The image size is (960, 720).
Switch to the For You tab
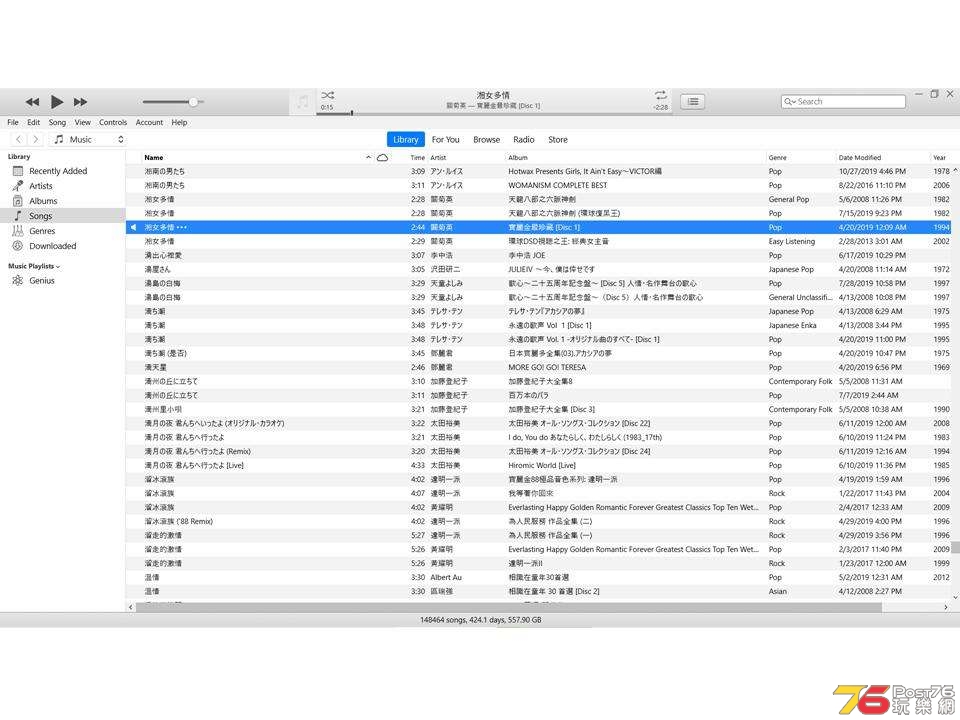click(446, 140)
